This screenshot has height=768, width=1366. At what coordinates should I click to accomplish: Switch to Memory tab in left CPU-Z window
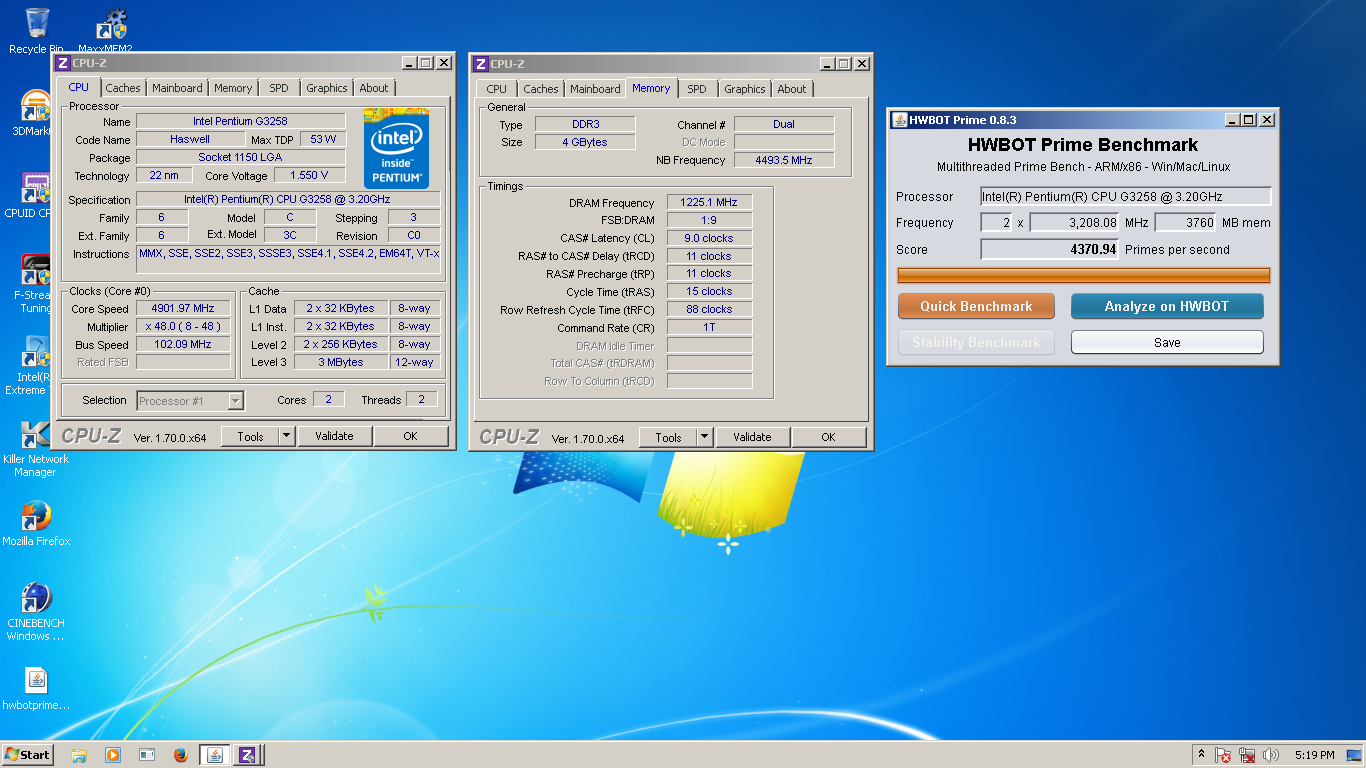click(x=233, y=88)
